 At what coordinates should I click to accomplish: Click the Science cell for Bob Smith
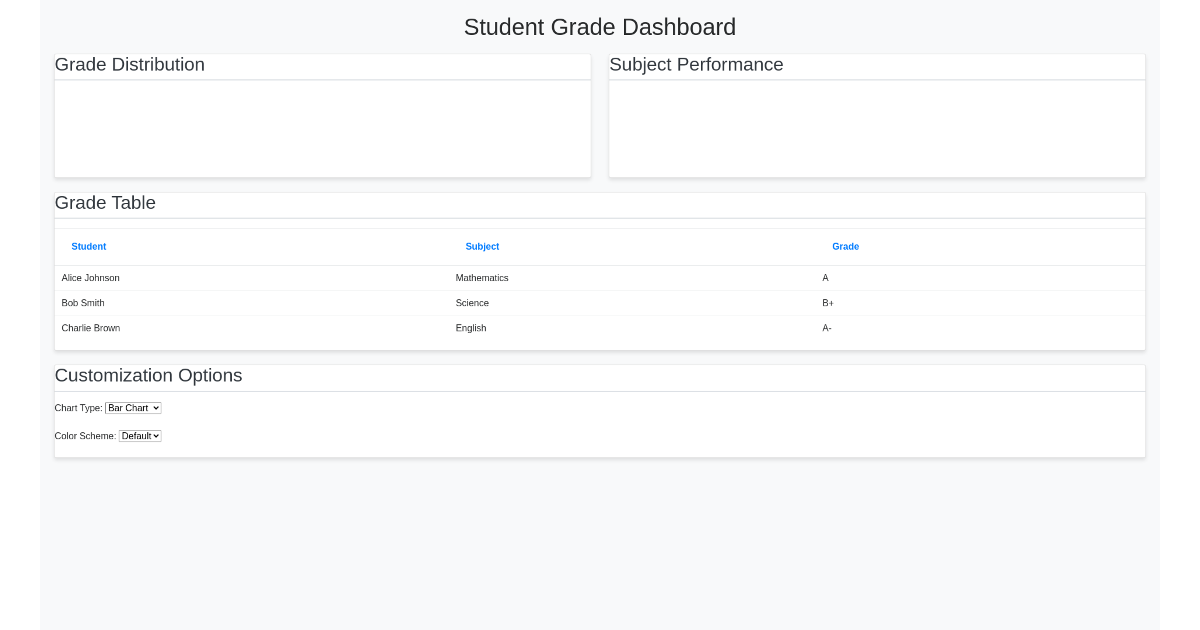click(x=472, y=303)
